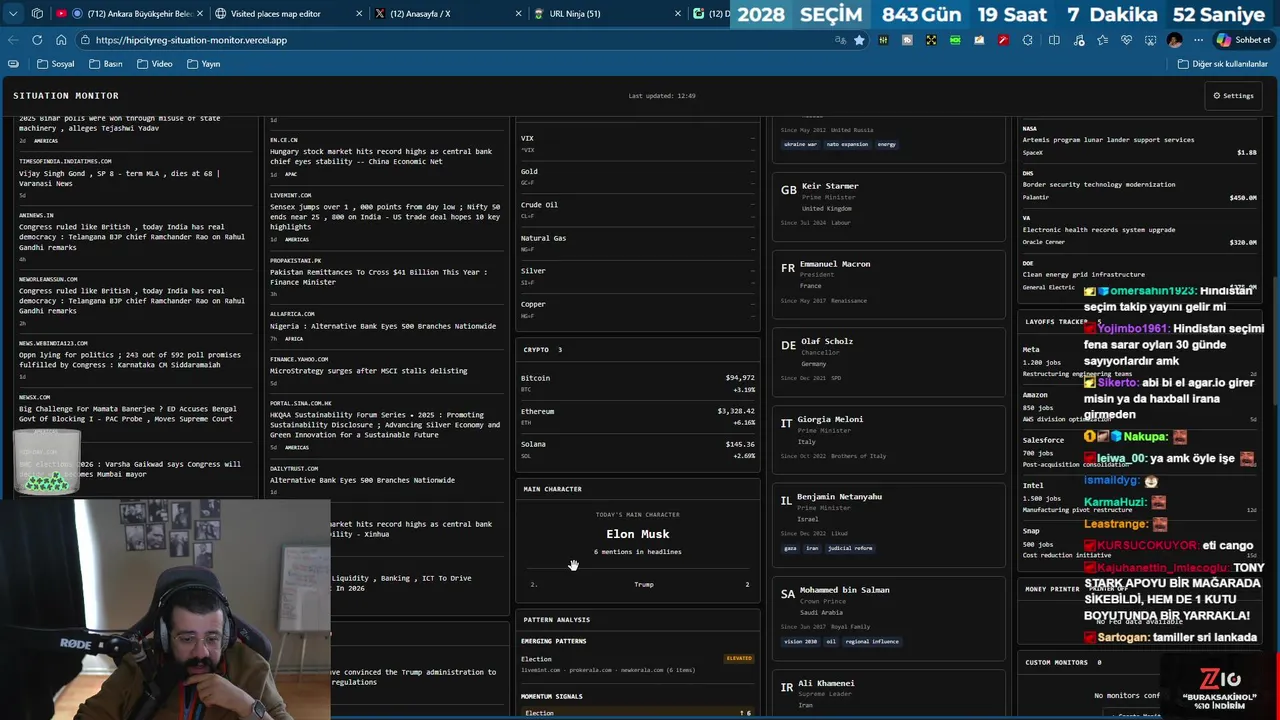Image resolution: width=1280 pixels, height=720 pixels.
Task: Open Hungary stock market record highs headline
Action: pos(381,156)
